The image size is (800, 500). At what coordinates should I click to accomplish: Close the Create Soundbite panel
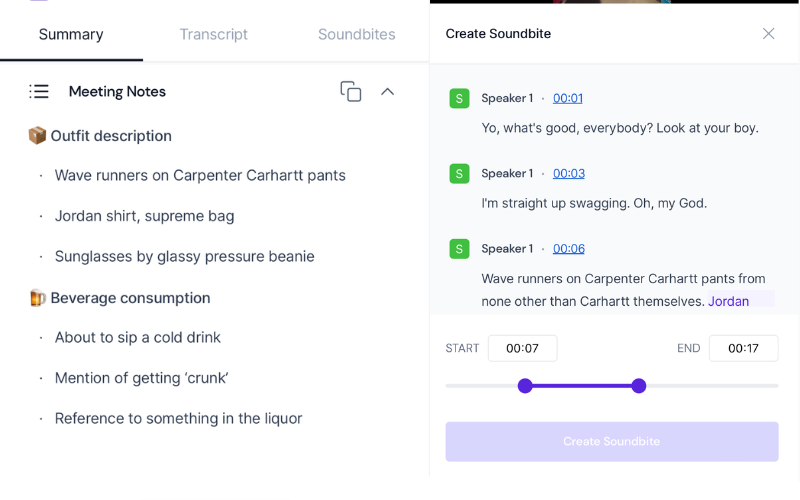pyautogui.click(x=768, y=34)
